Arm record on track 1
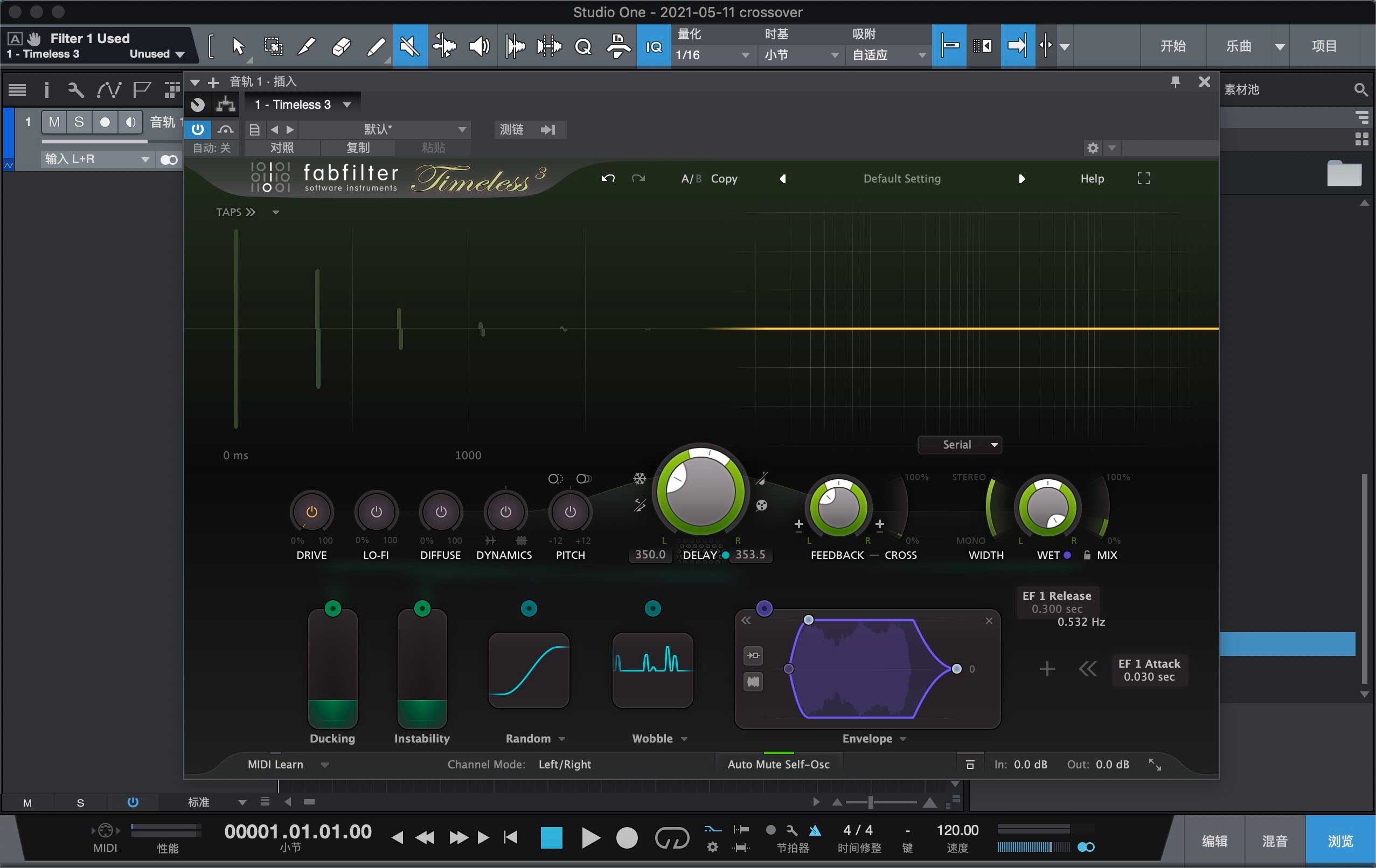The width and height of the screenshot is (1376, 868). (105, 122)
